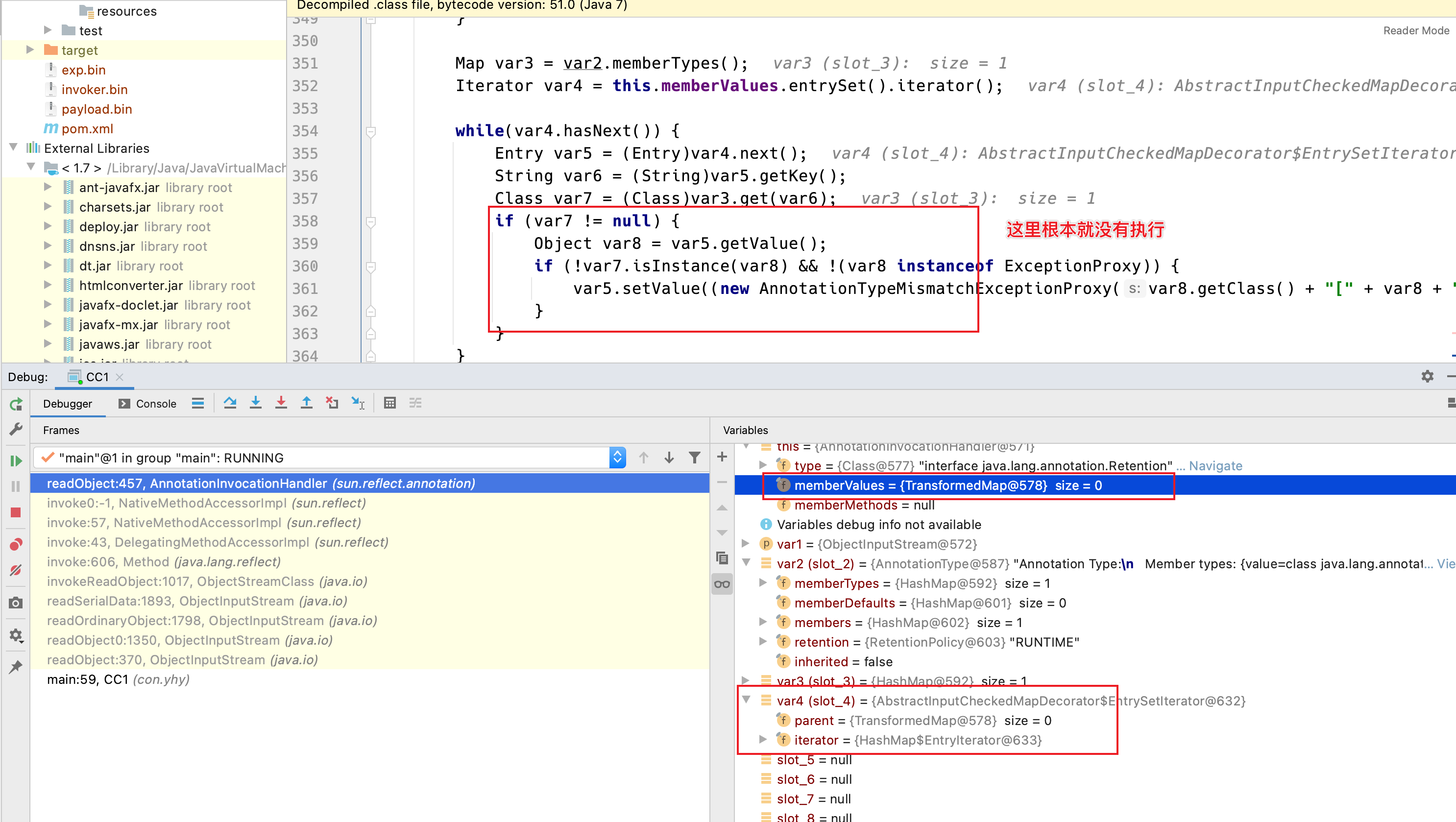Click the Reader Mode label in editor

(1415, 30)
